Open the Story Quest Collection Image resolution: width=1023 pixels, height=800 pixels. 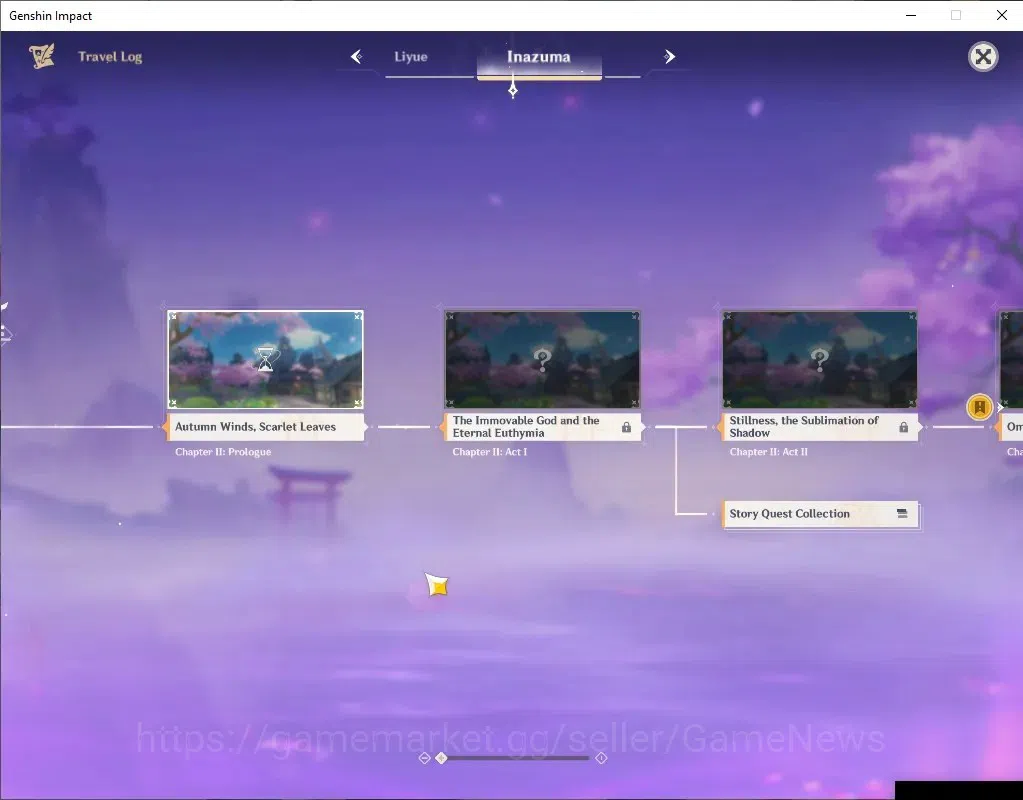[821, 514]
